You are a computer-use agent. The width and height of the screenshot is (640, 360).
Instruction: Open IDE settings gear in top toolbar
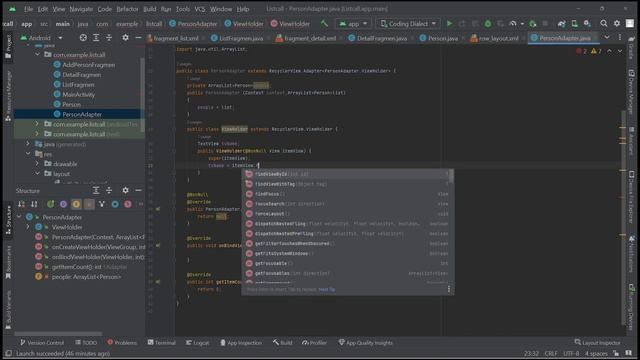coord(617,24)
